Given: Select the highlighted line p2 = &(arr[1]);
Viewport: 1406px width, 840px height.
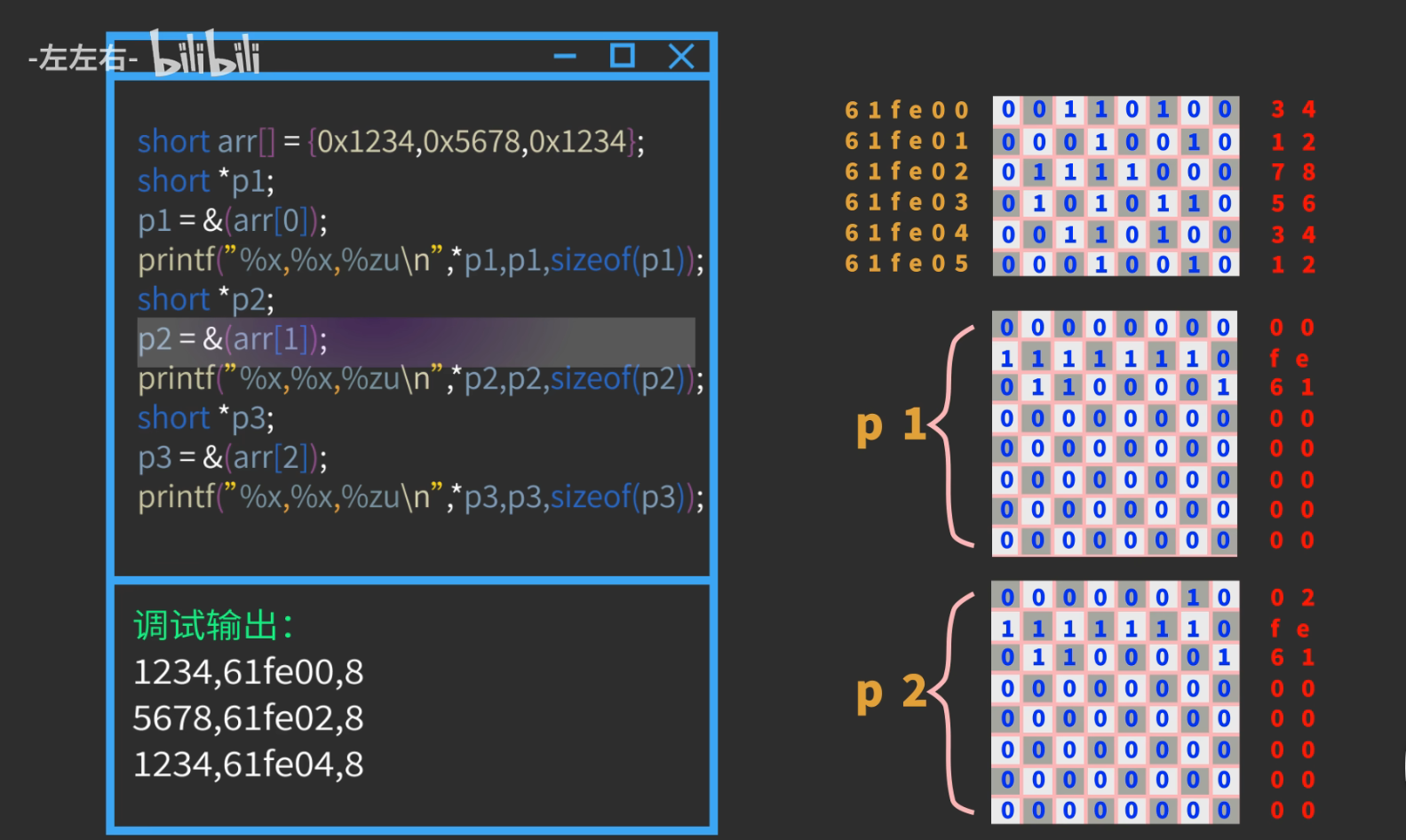Looking at the screenshot, I should pyautogui.click(x=233, y=339).
